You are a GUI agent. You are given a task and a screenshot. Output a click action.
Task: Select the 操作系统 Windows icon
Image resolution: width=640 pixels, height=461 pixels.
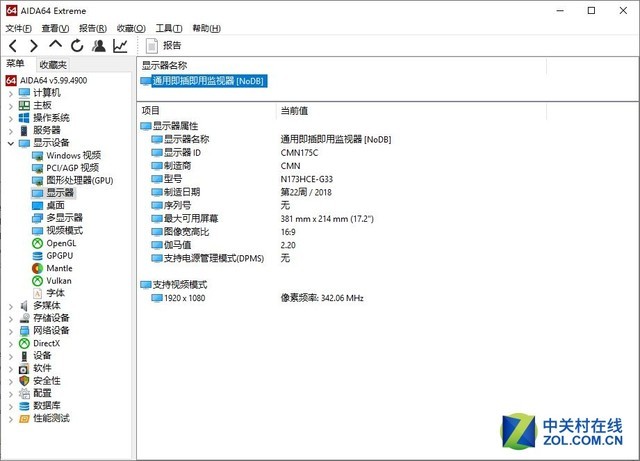point(24,118)
